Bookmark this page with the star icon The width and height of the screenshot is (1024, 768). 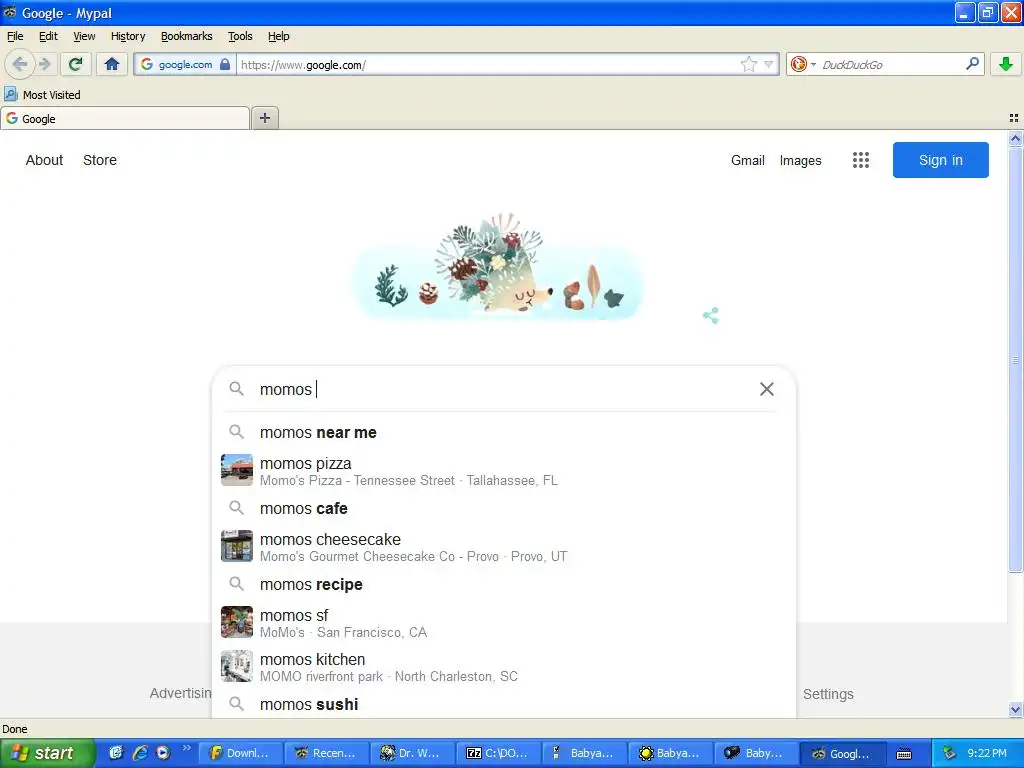(x=748, y=64)
